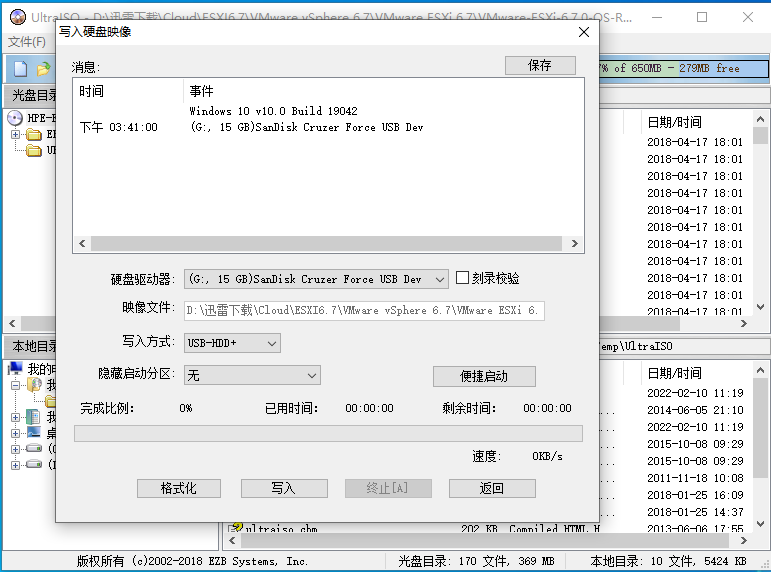Click the 650MB capacity usage bar
The image size is (771, 572).
[x=684, y=68]
